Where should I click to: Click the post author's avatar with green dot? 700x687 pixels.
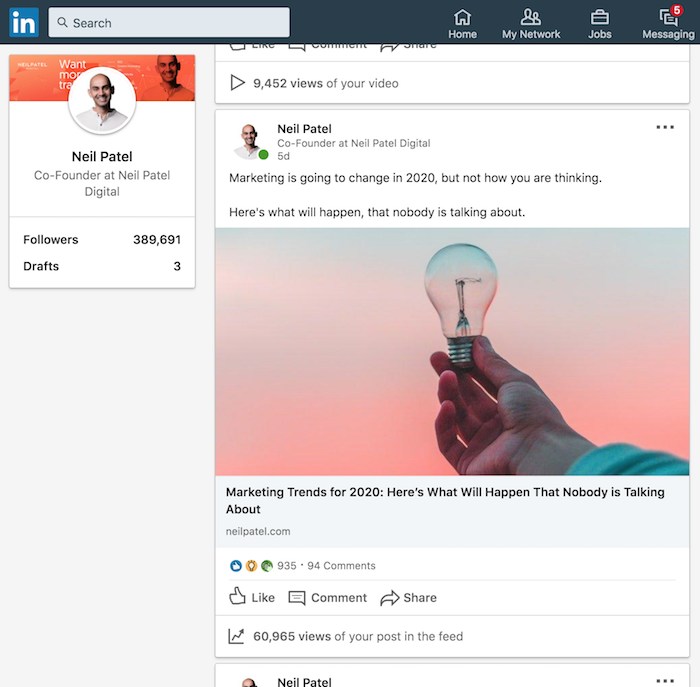pyautogui.click(x=250, y=142)
